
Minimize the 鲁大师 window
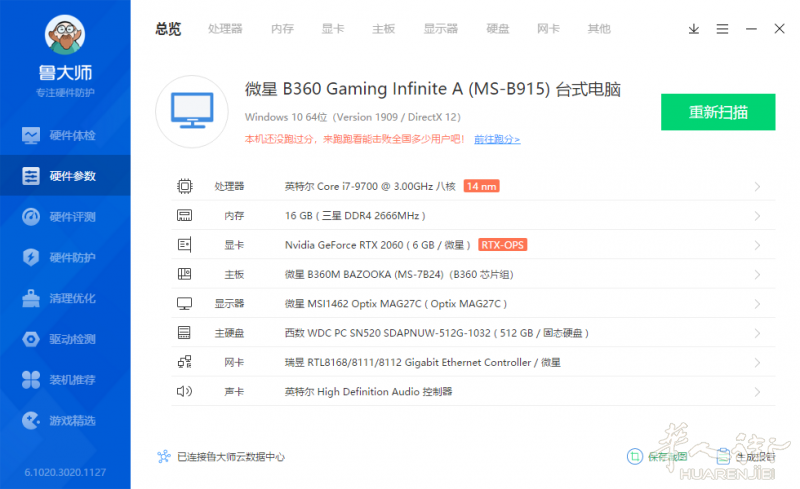(751, 29)
